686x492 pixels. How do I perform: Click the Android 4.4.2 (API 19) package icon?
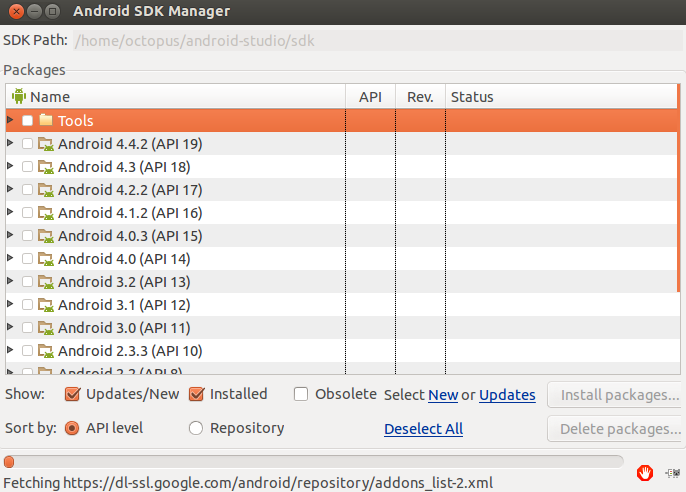(x=46, y=144)
